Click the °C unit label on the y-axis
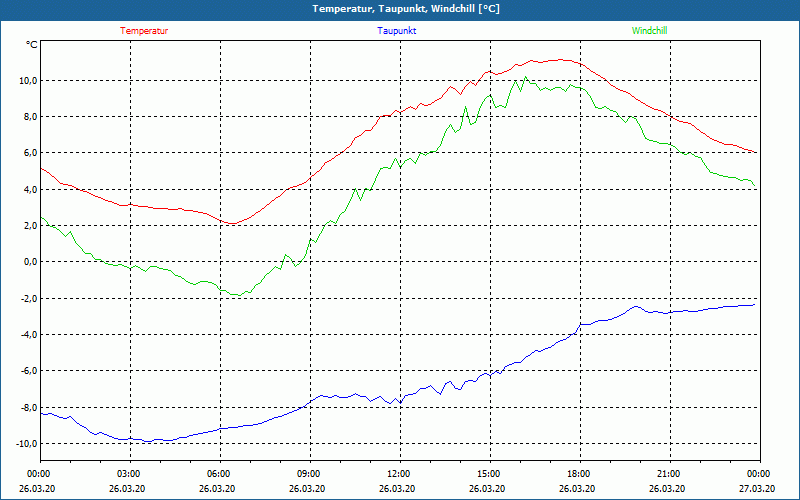 32,45
